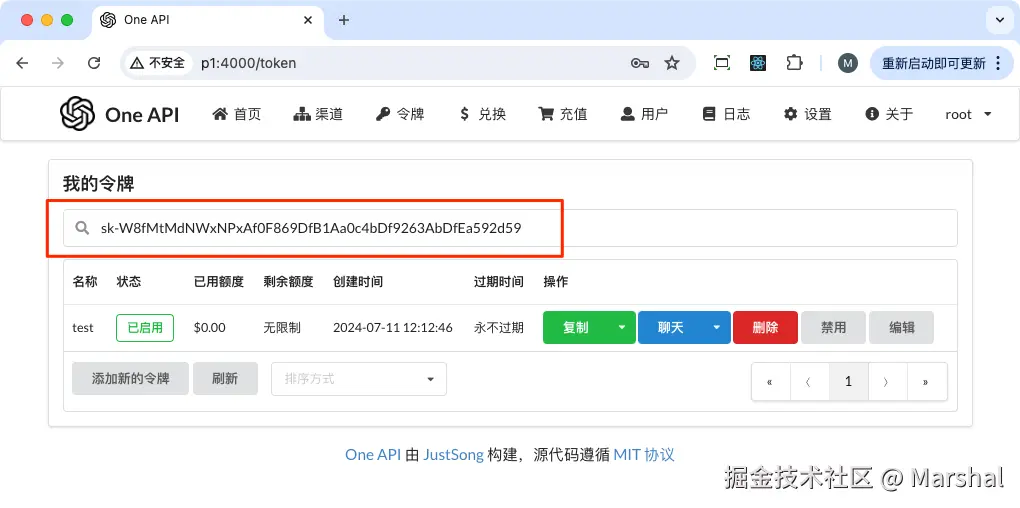This screenshot has width=1020, height=508.
Task: Reload the page with refresh icon
Action: tap(94, 63)
